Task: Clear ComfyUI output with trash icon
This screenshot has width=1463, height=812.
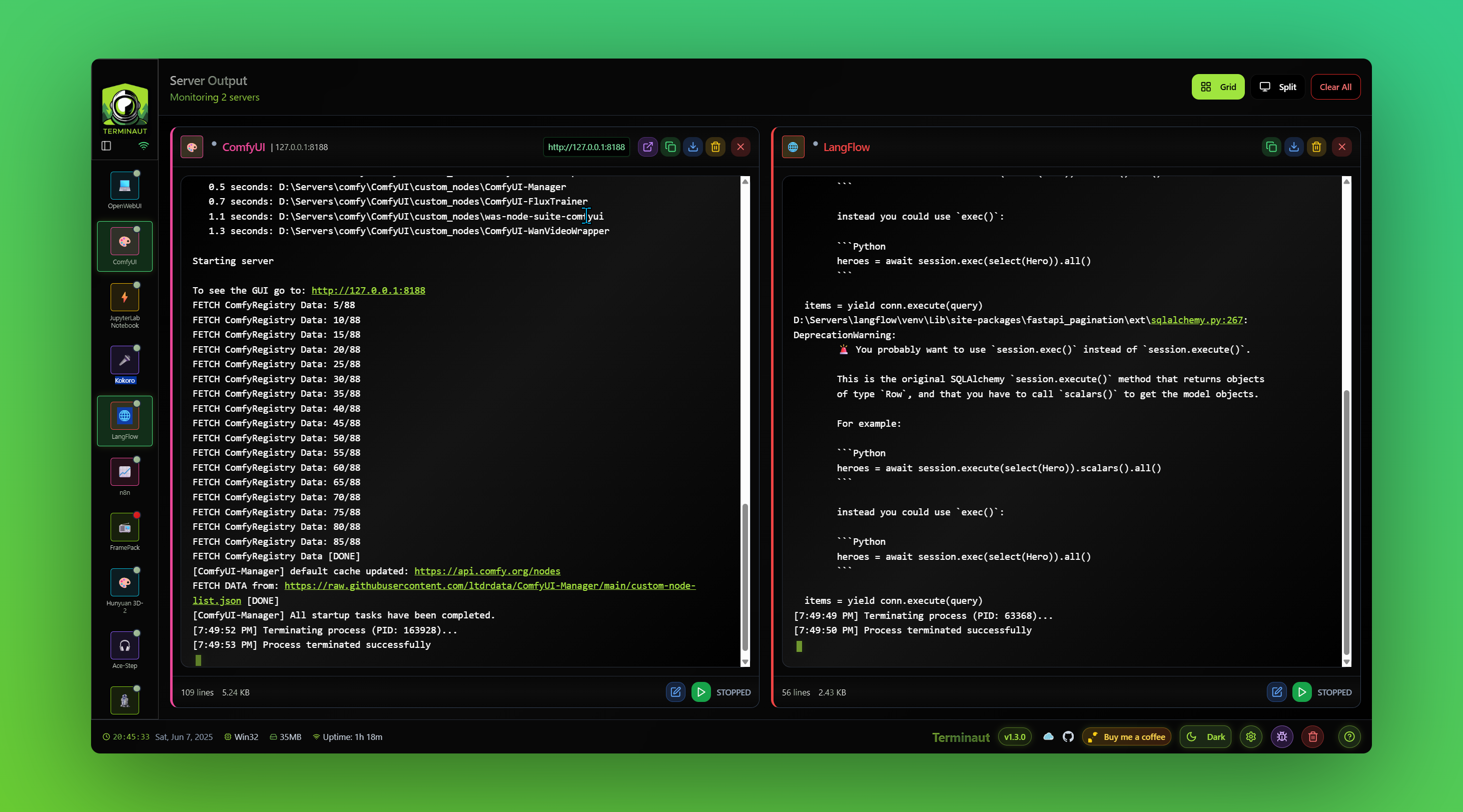Action: [x=715, y=147]
